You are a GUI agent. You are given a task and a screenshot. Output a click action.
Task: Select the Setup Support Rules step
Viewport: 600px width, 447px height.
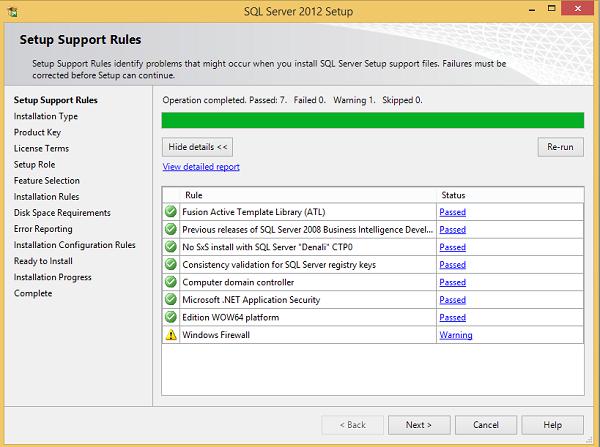(x=55, y=100)
